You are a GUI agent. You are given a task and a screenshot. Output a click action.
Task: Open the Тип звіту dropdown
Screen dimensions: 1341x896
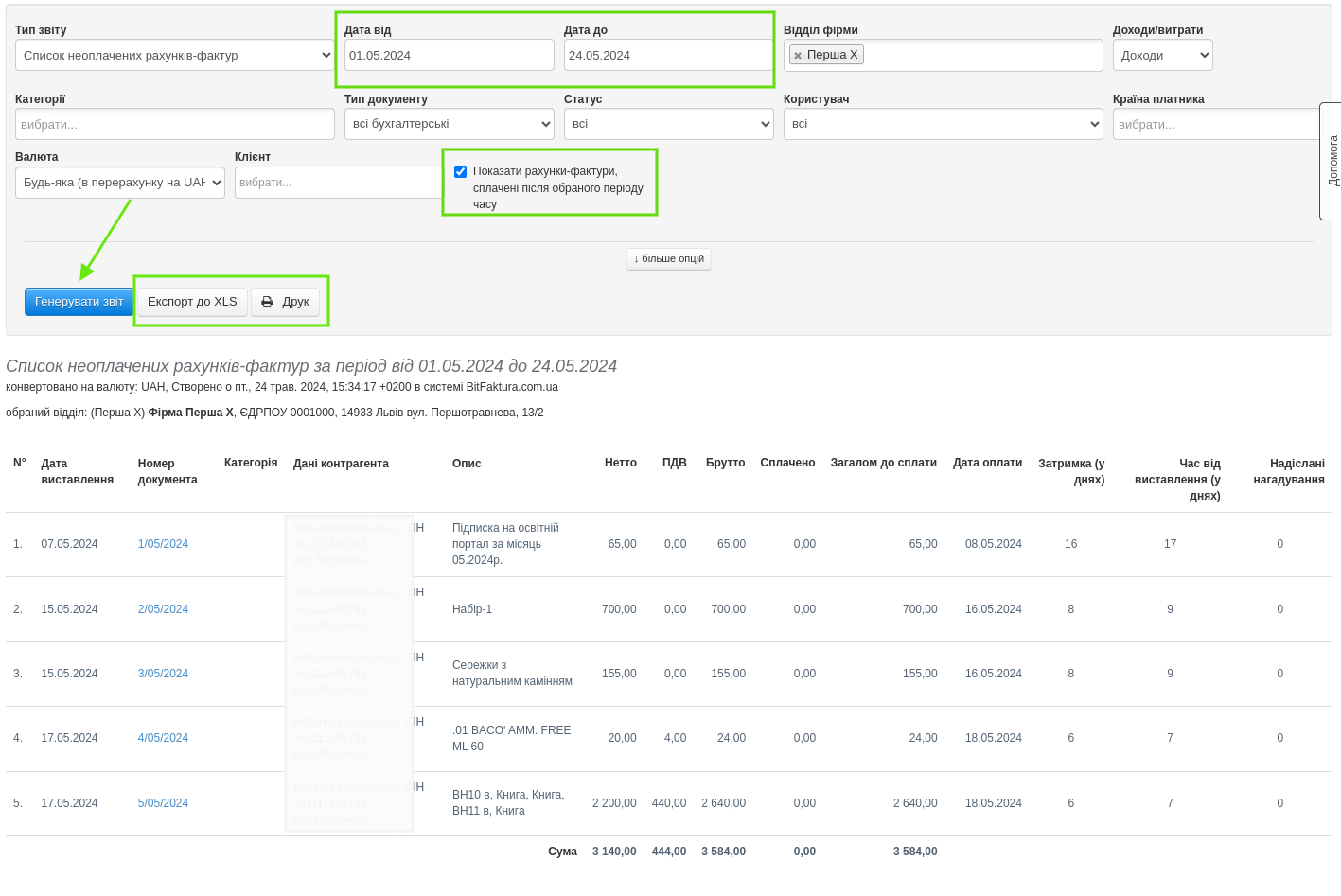(x=174, y=55)
